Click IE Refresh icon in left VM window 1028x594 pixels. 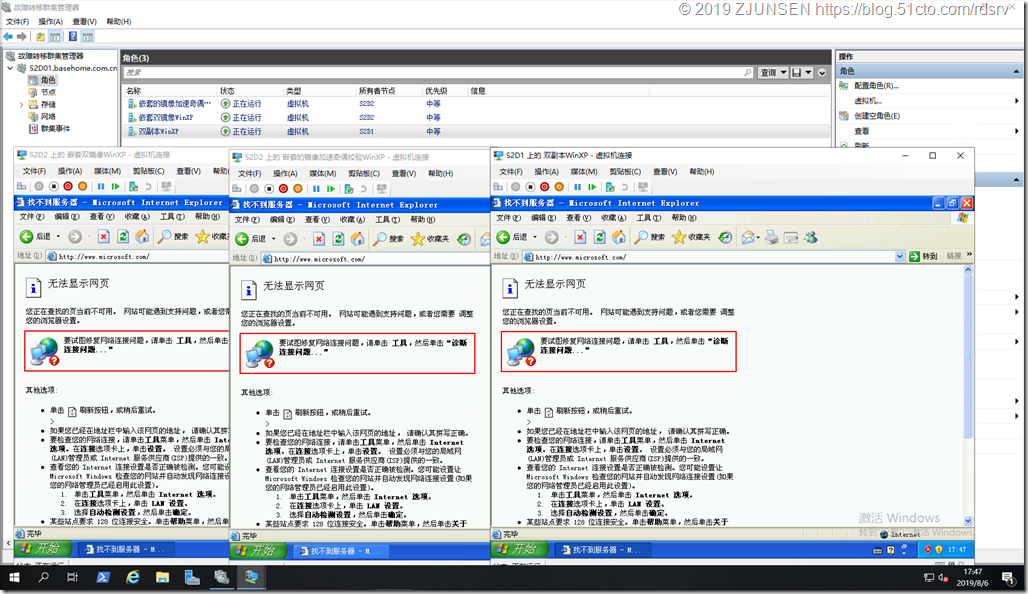coord(123,236)
